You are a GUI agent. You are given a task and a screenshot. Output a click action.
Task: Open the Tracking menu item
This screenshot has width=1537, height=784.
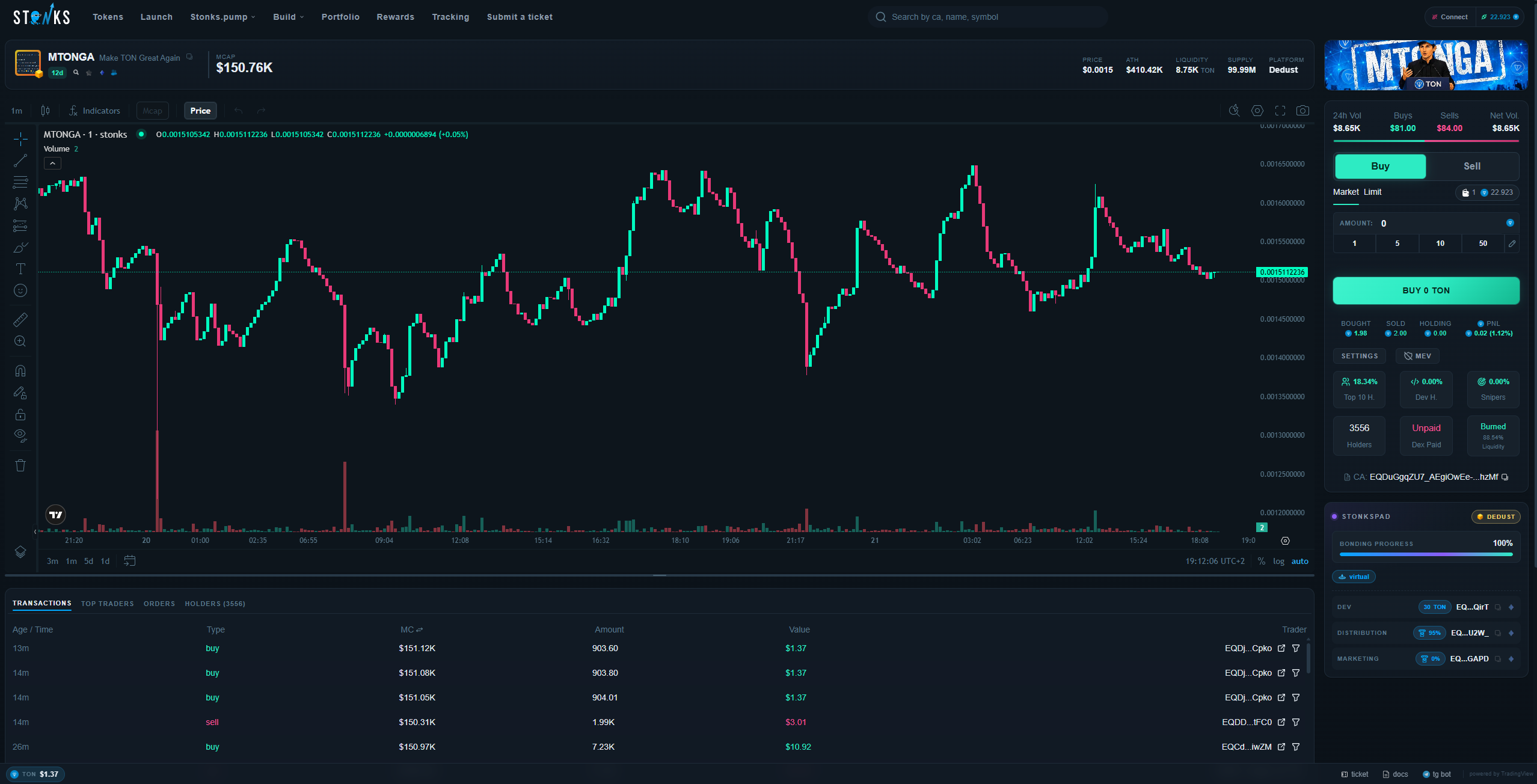click(x=450, y=17)
